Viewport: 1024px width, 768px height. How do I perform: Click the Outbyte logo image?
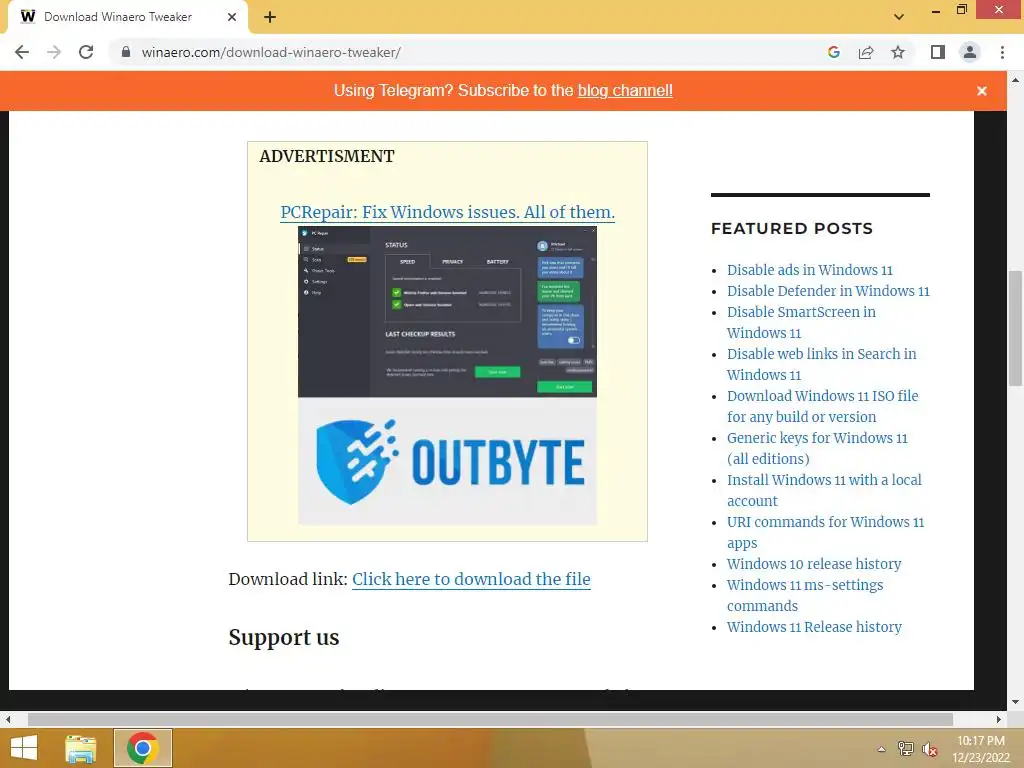(447, 461)
